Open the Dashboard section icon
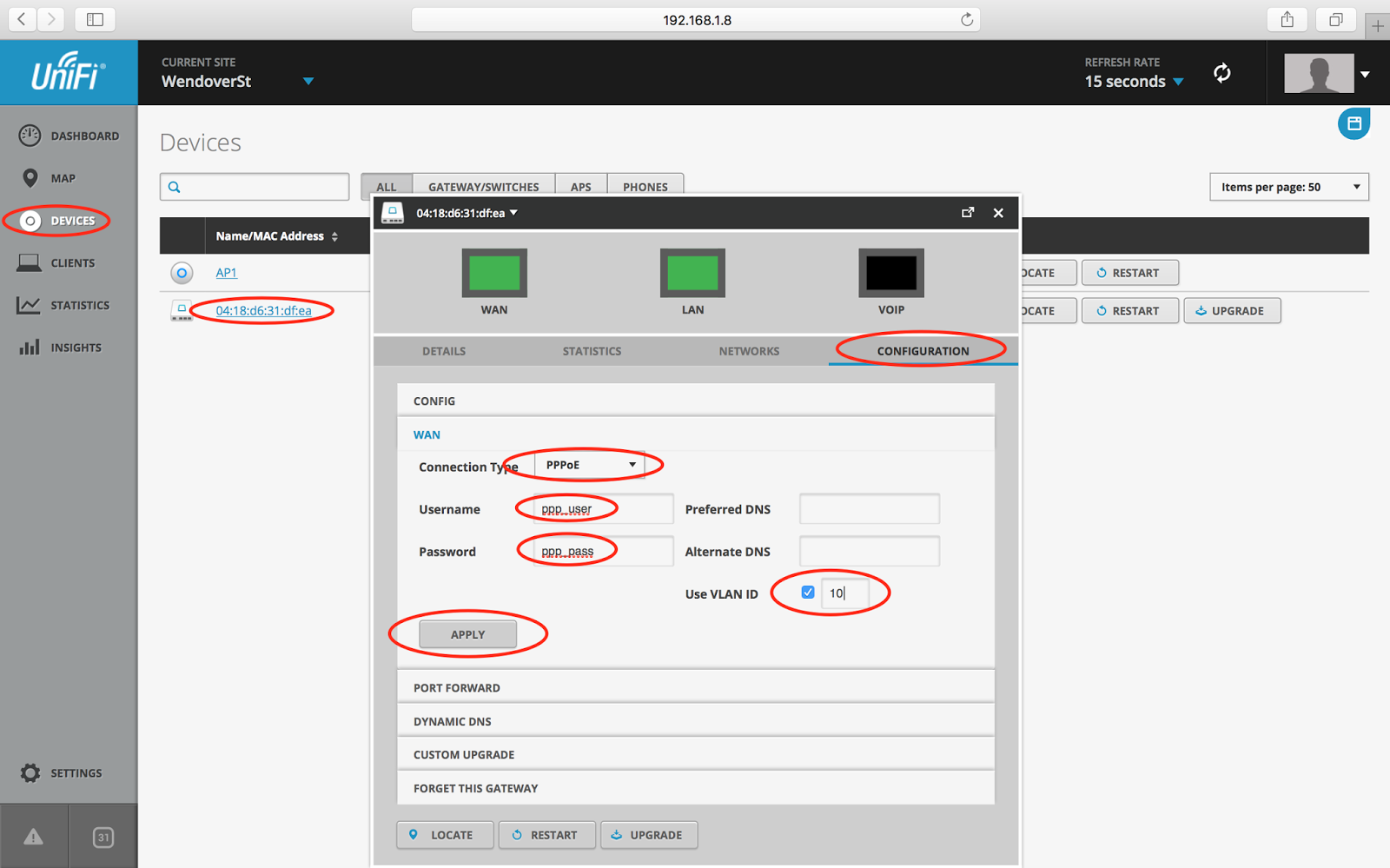Image resolution: width=1390 pixels, height=868 pixels. click(30, 136)
